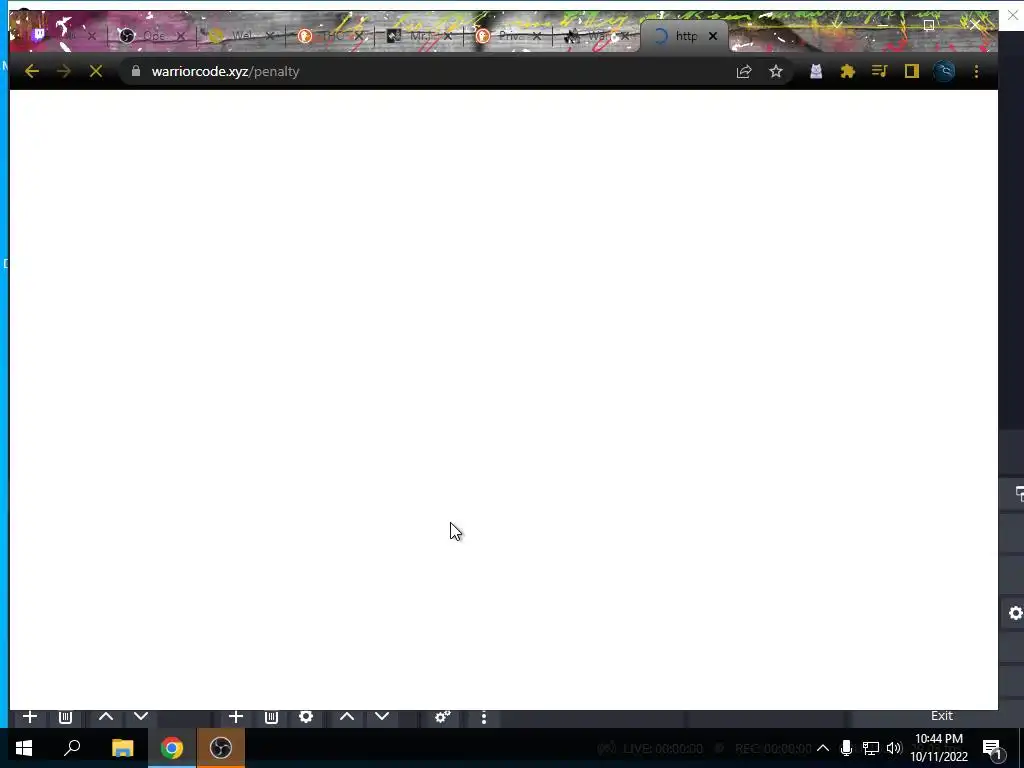Open File Explorer from the taskbar
The image size is (1024, 768).
(122, 748)
